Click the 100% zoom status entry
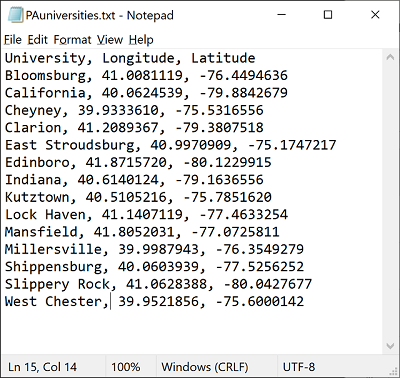 click(x=125, y=367)
